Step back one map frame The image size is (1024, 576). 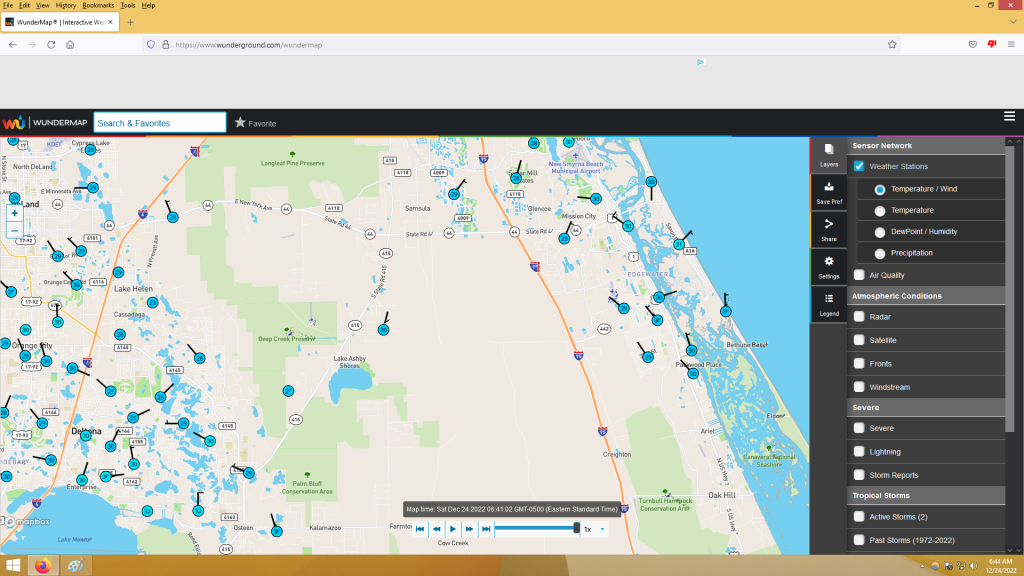tap(436, 529)
